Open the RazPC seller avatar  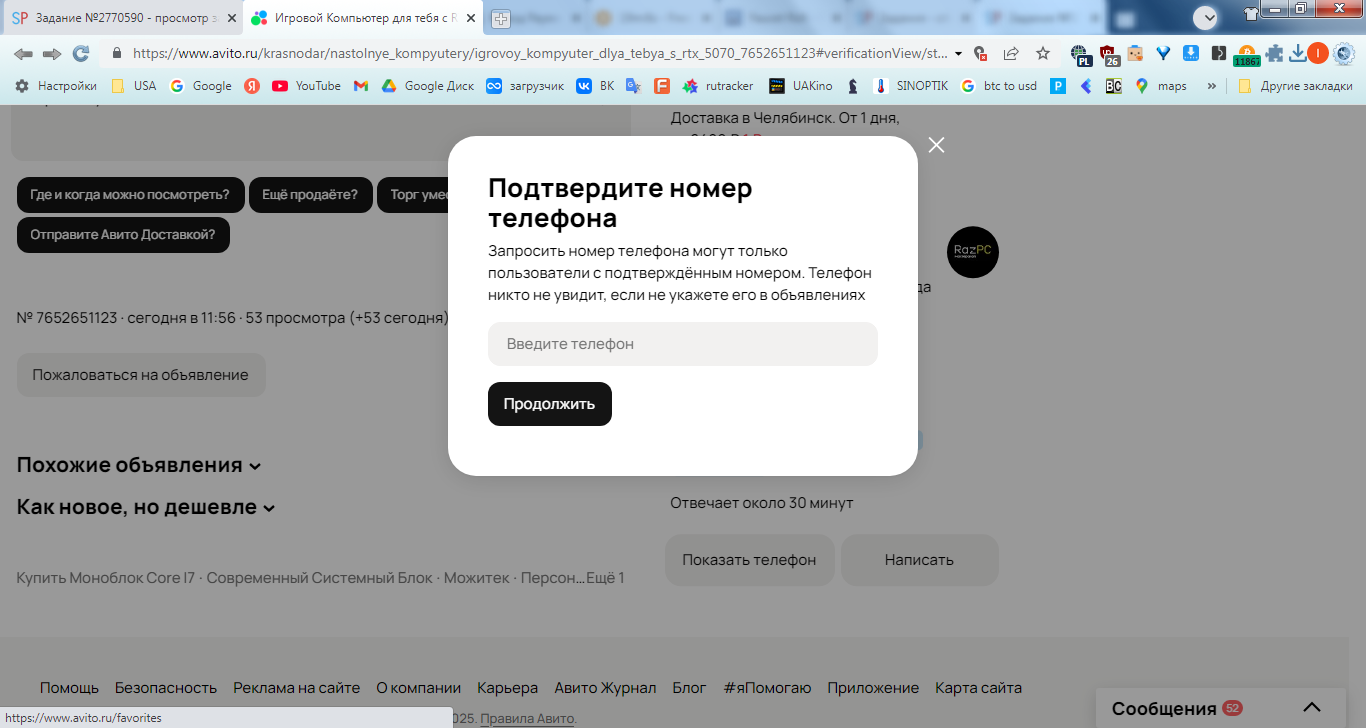[x=973, y=252]
